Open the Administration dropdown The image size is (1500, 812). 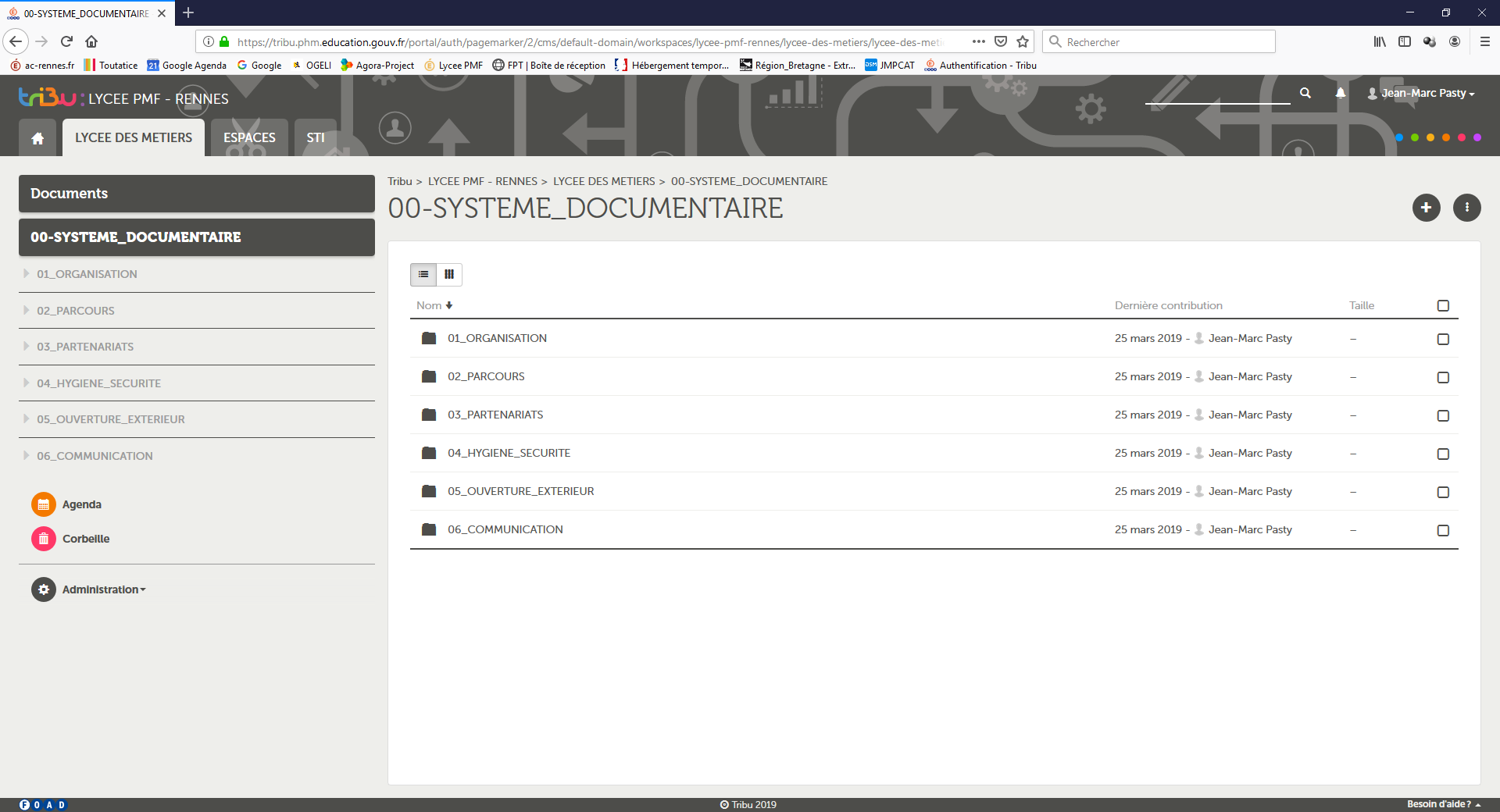(x=104, y=589)
